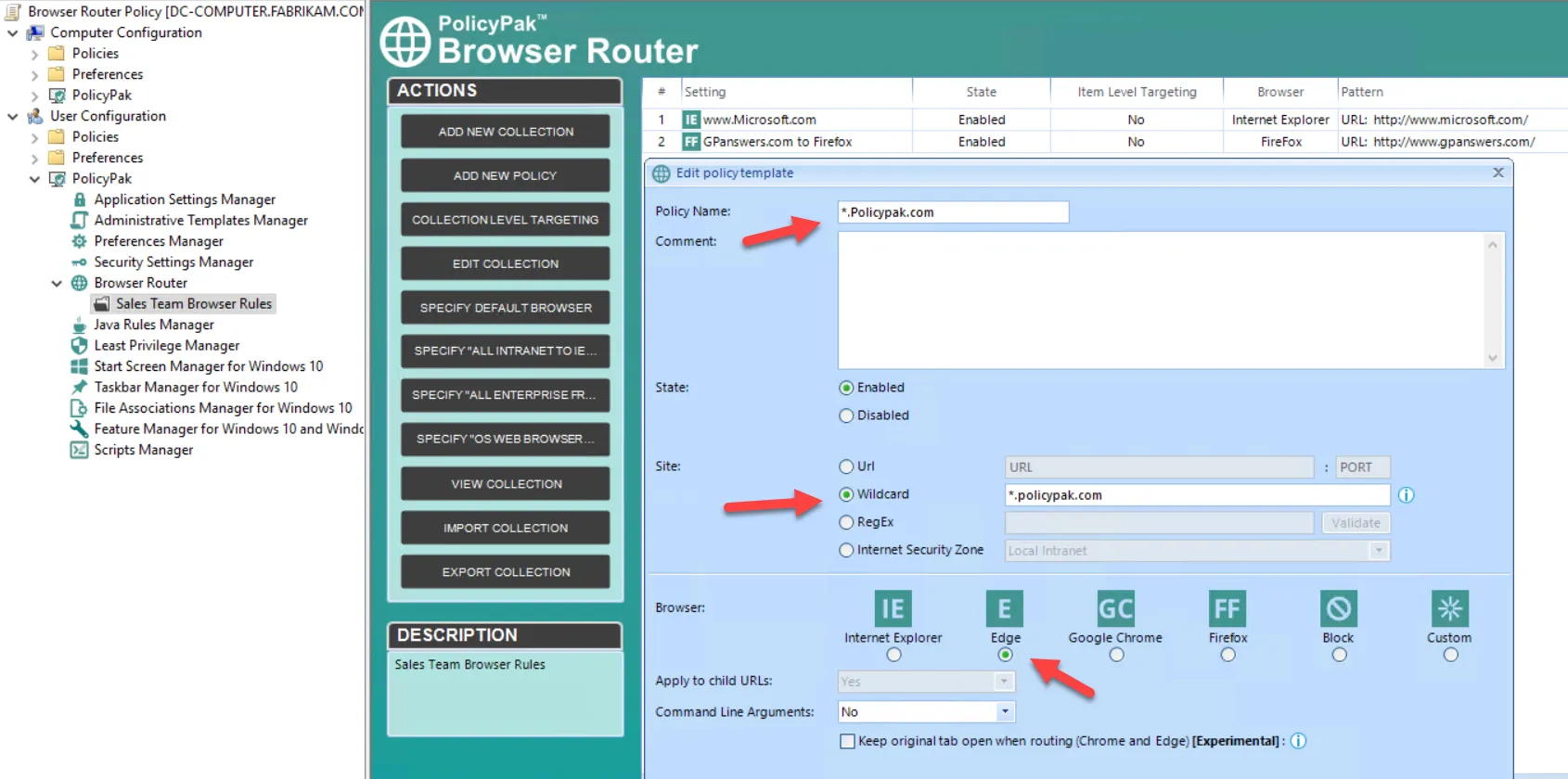Click the Block browser icon
The image size is (1568, 779).
click(1338, 609)
